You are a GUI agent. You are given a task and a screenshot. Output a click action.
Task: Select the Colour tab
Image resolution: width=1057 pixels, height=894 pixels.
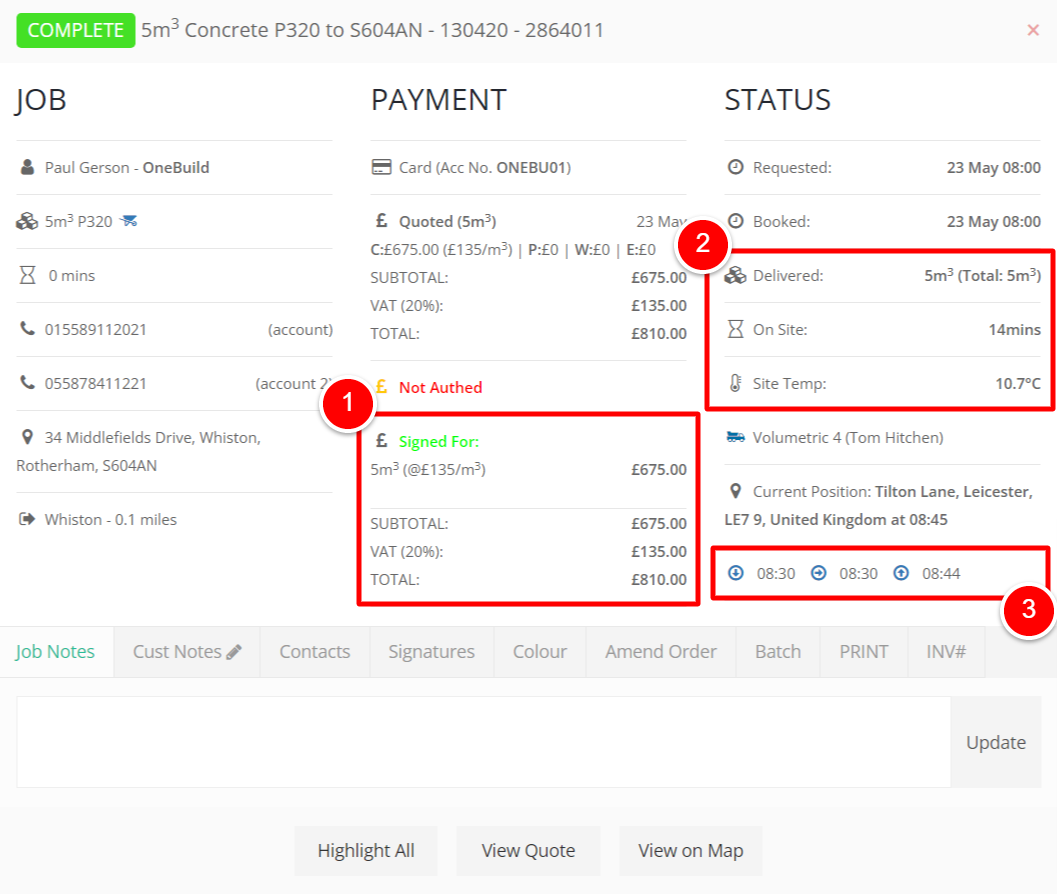point(539,652)
